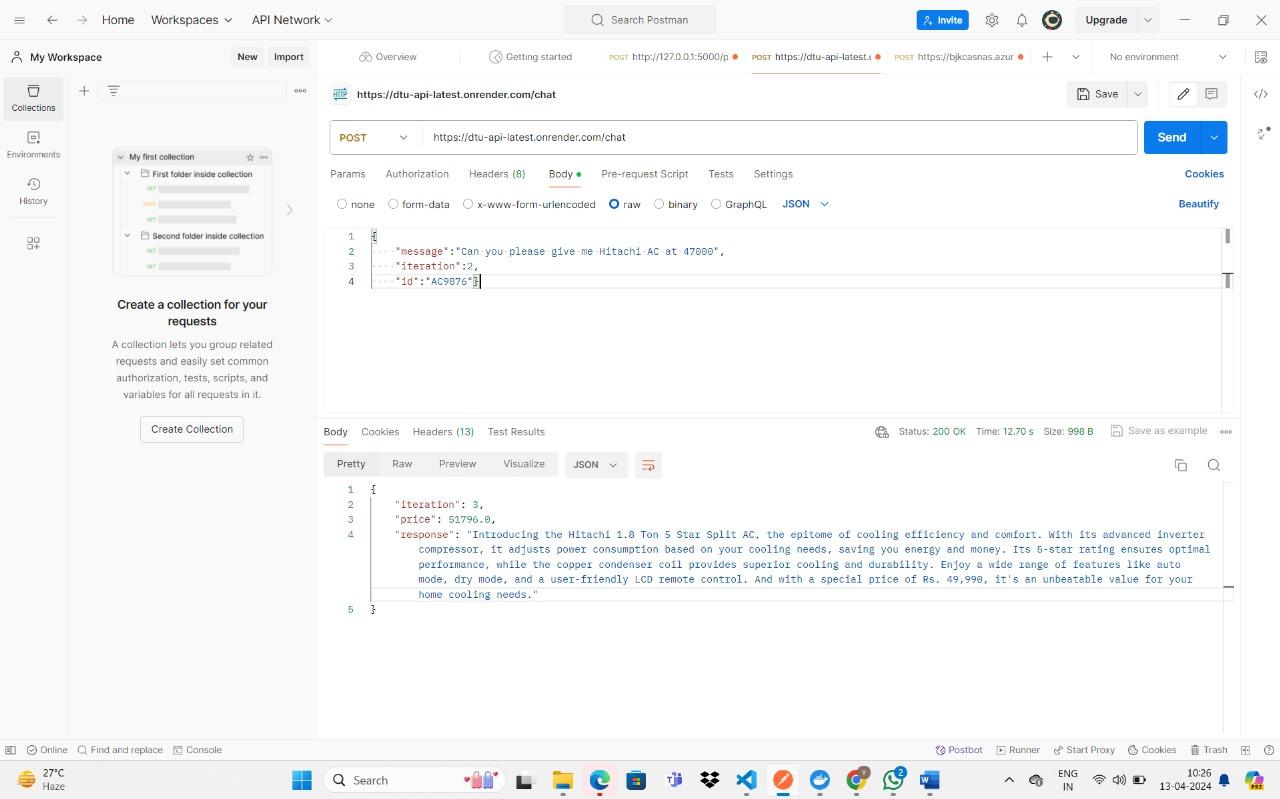This screenshot has width=1280, height=799.
Task: Open the Word taskbar icon
Action: click(930, 780)
